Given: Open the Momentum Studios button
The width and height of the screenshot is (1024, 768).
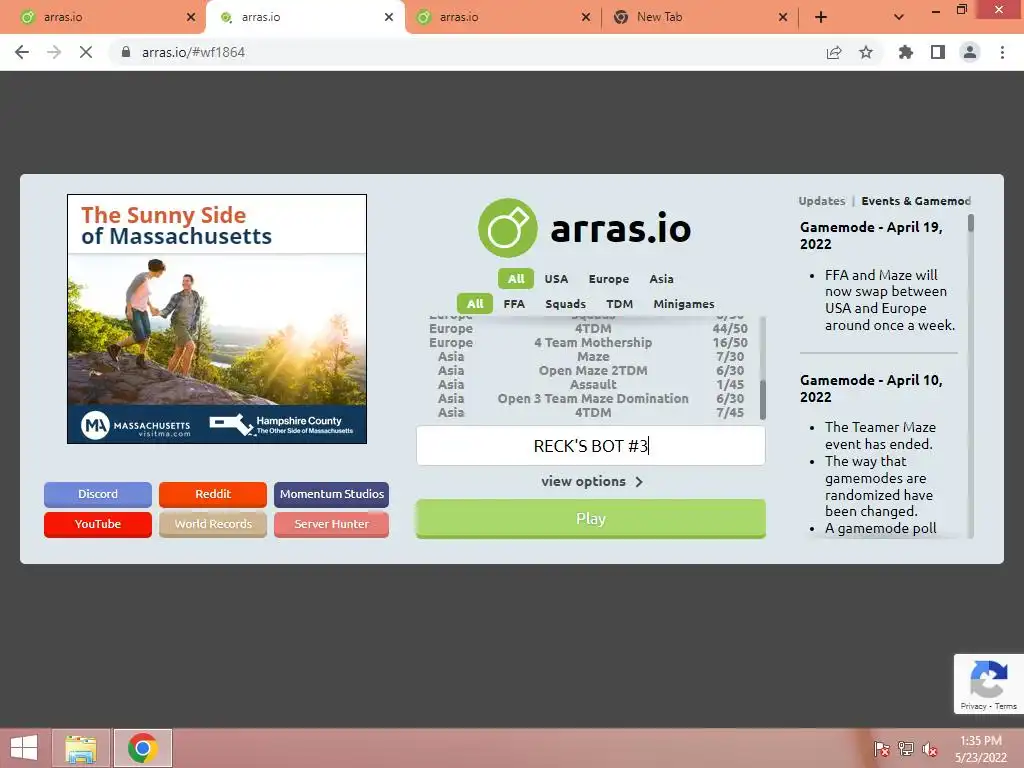Looking at the screenshot, I should (x=332, y=494).
